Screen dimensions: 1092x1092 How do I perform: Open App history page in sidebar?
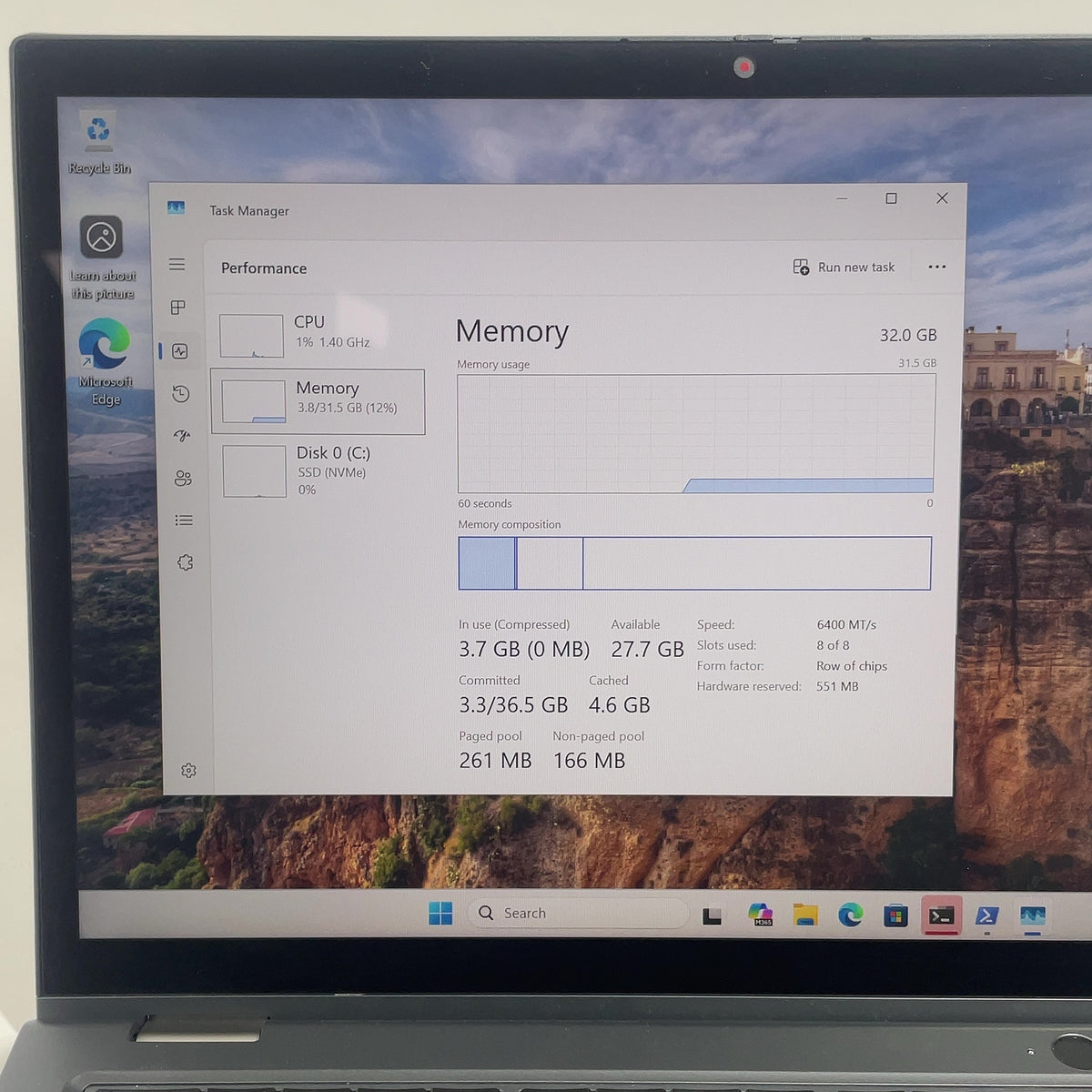pyautogui.click(x=181, y=393)
